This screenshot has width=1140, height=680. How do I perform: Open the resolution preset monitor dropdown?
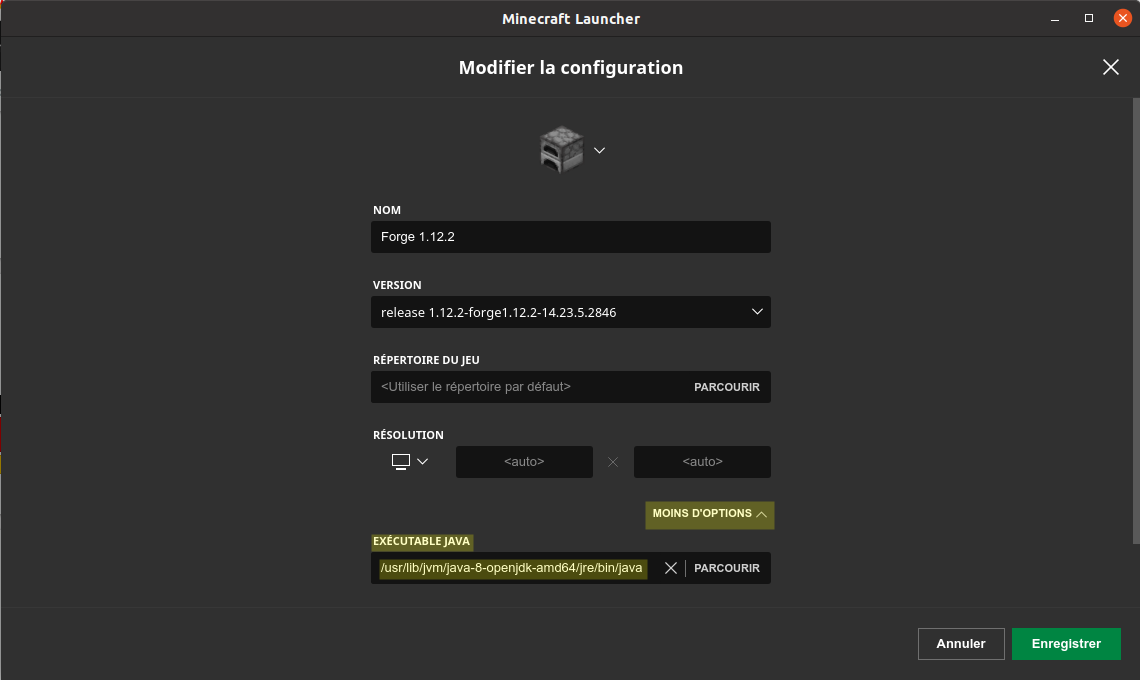tap(409, 462)
